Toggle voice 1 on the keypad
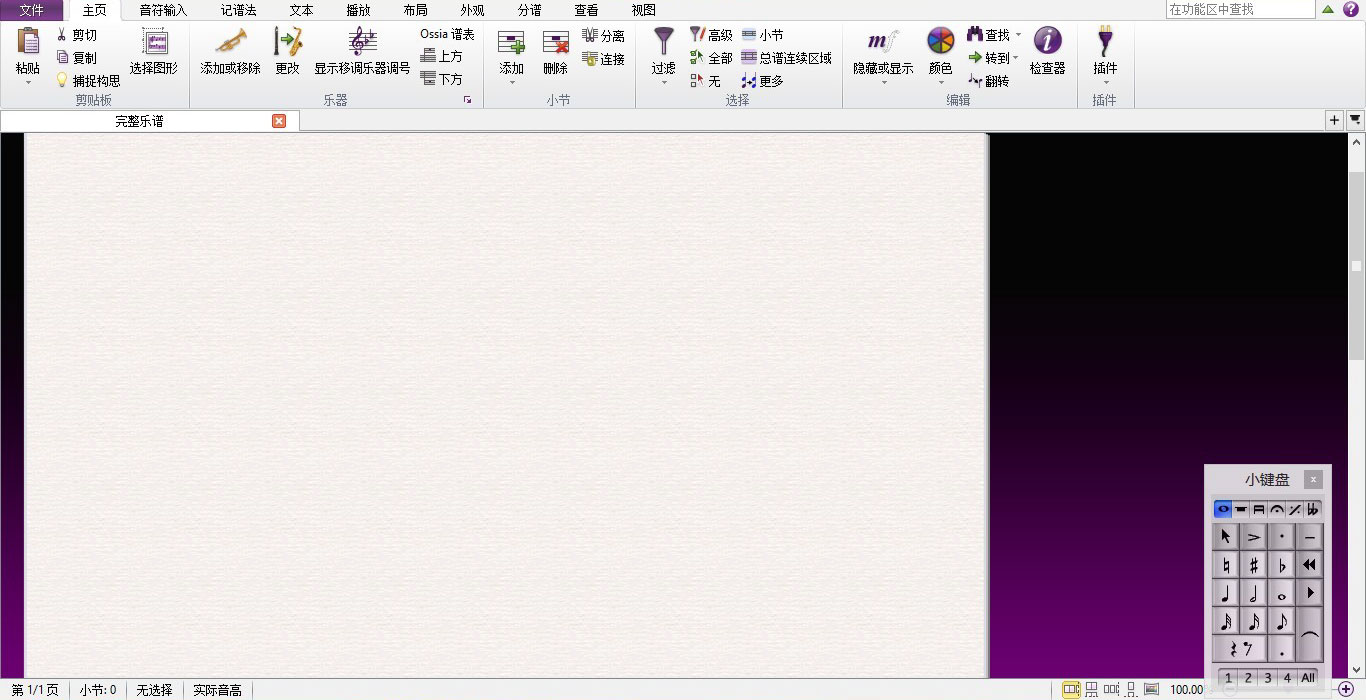 click(1229, 678)
